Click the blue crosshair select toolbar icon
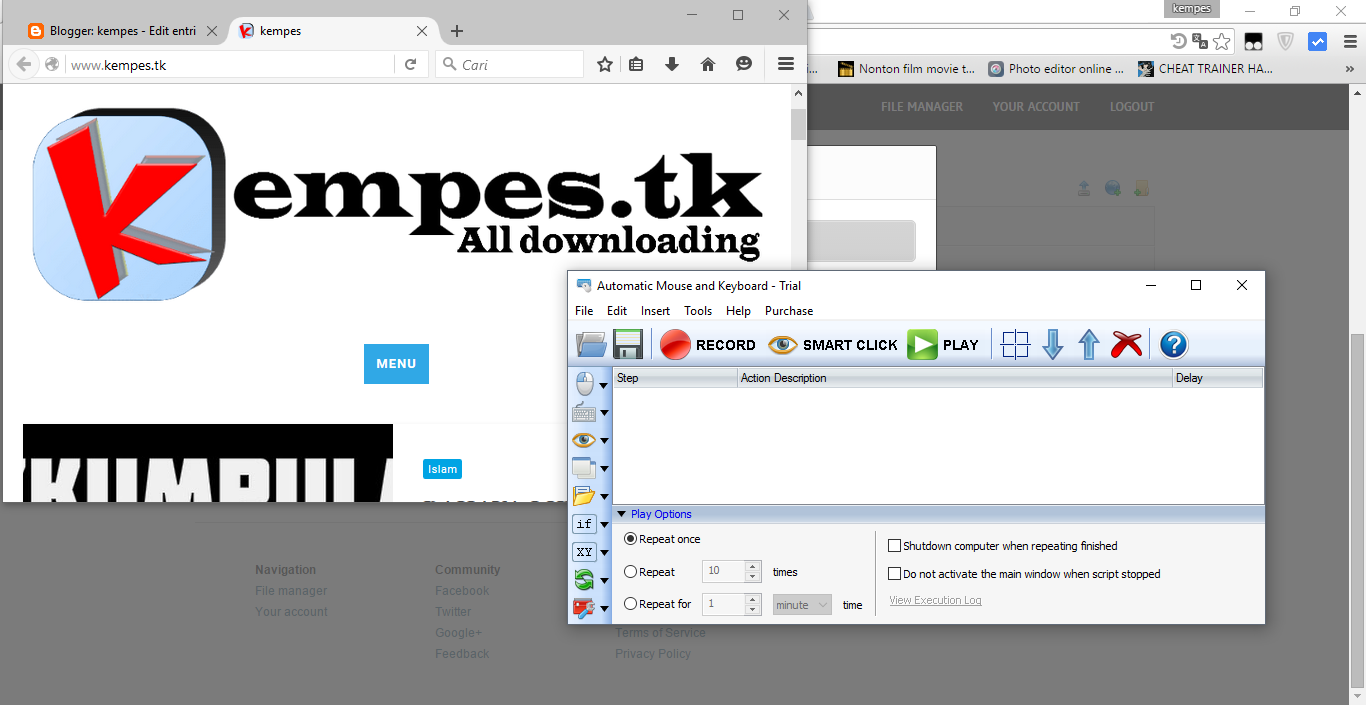This screenshot has height=705, width=1366. [1015, 345]
